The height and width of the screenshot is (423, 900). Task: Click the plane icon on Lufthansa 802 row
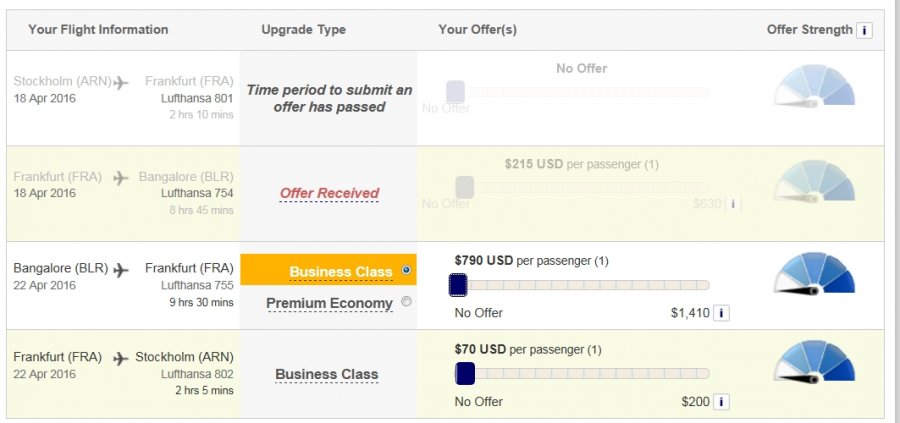(122, 357)
